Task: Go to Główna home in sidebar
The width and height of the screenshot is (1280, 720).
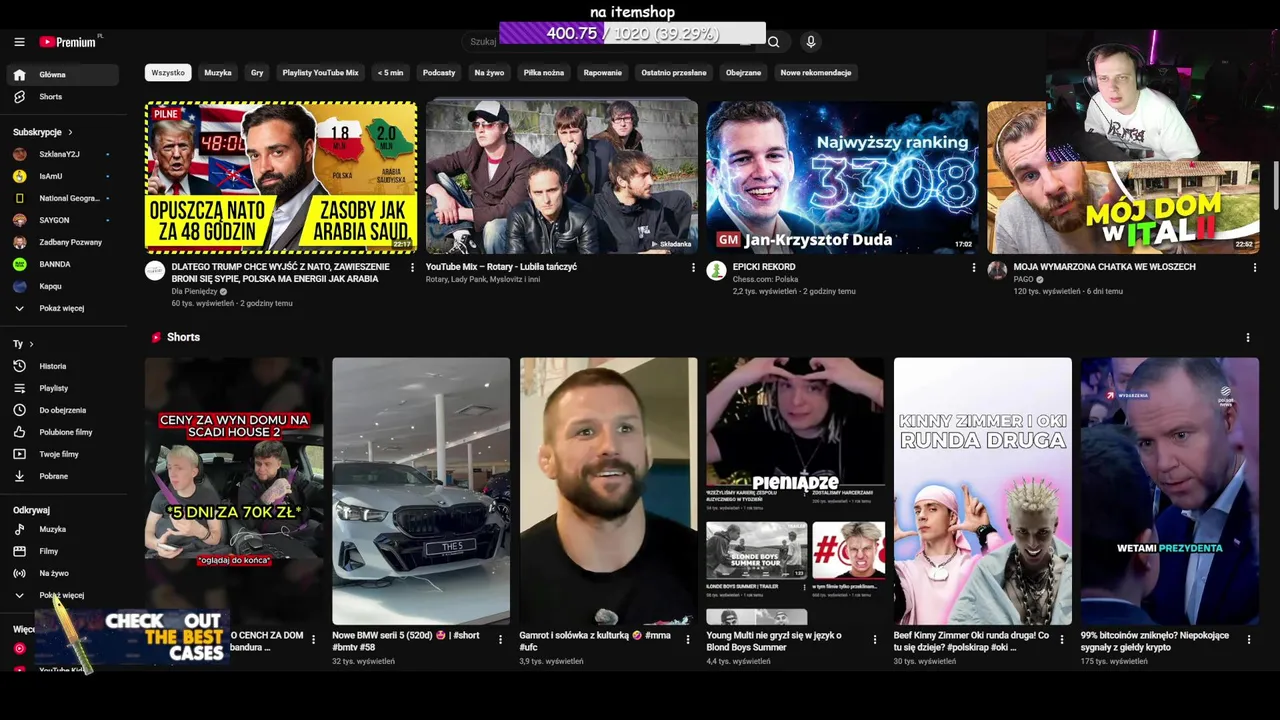Action: click(x=62, y=75)
